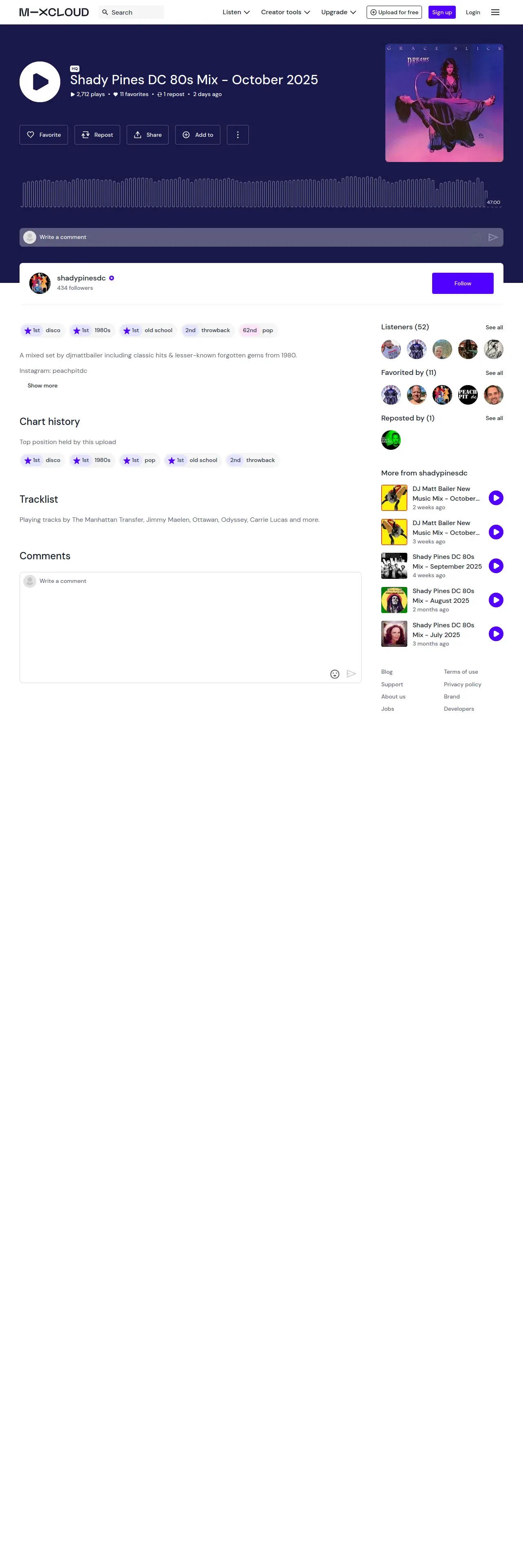
Task: Open the 1st disco tag at top
Action: coord(43,331)
